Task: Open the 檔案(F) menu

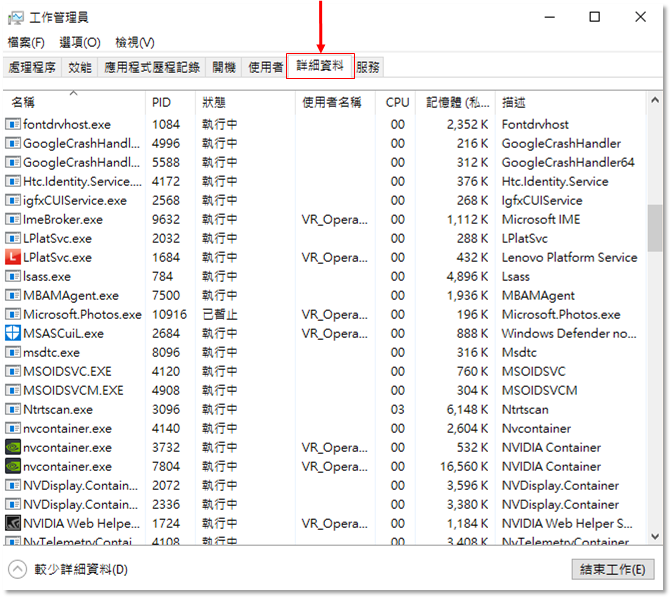Action: tap(26, 42)
